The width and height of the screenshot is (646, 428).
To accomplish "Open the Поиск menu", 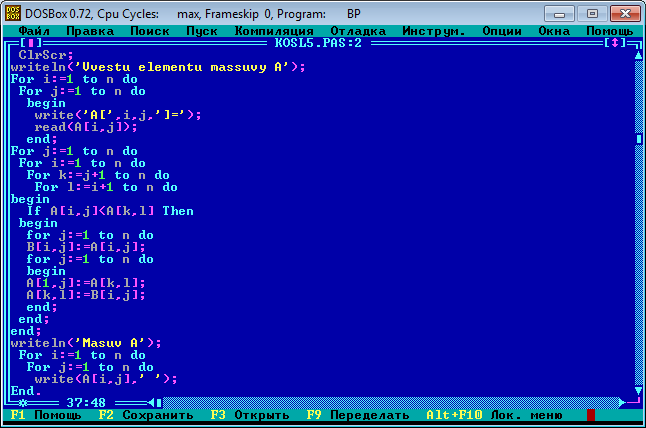I will [150, 31].
